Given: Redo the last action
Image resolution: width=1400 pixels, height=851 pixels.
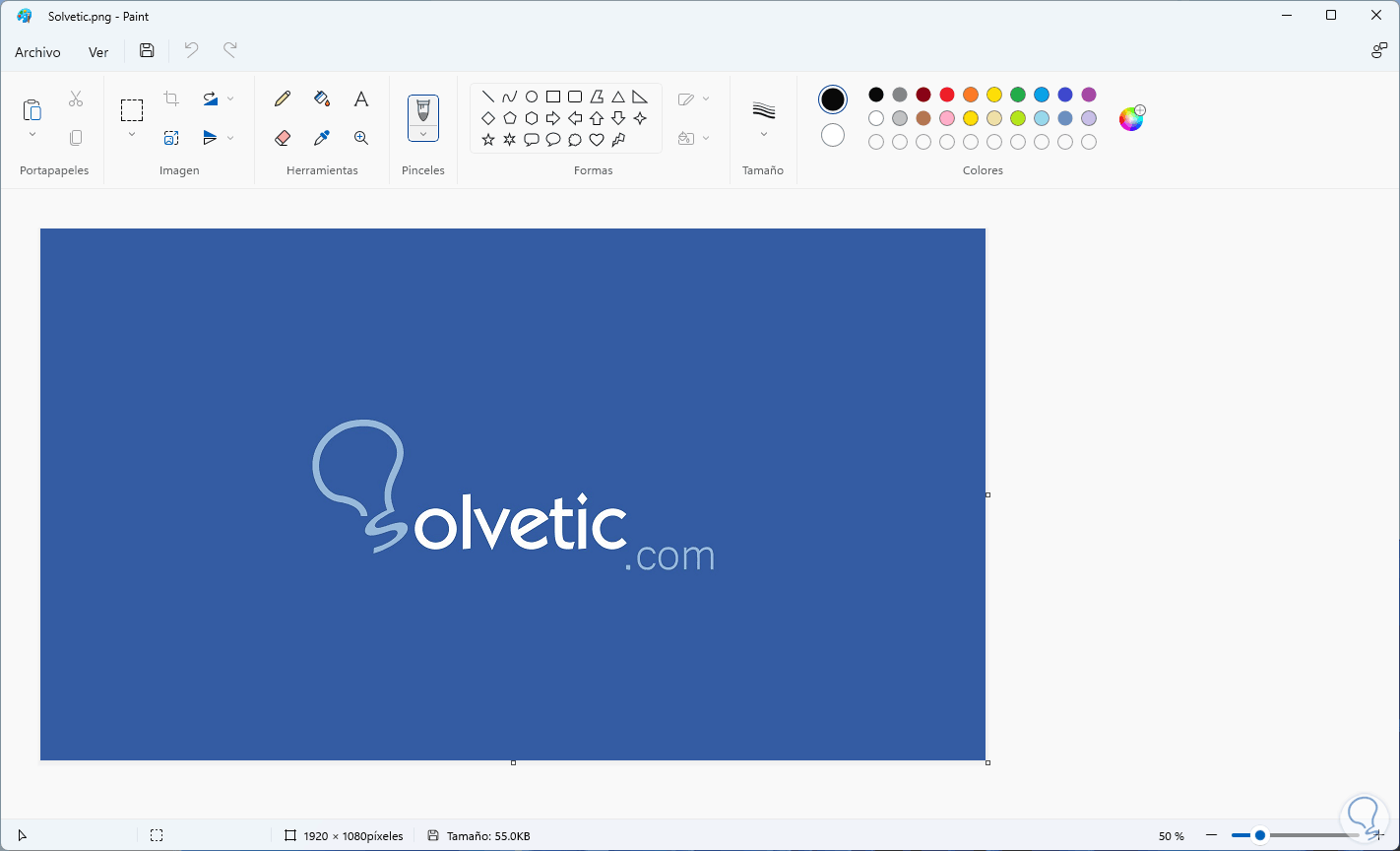Looking at the screenshot, I should pos(230,50).
